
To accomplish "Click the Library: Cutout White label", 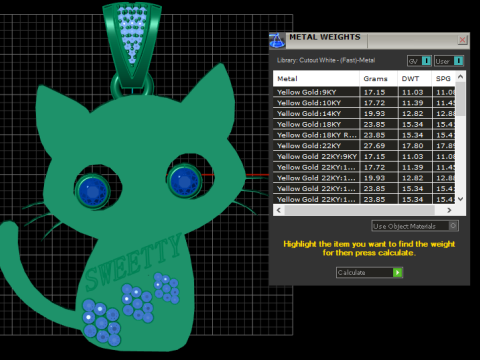I will click(x=326, y=60).
